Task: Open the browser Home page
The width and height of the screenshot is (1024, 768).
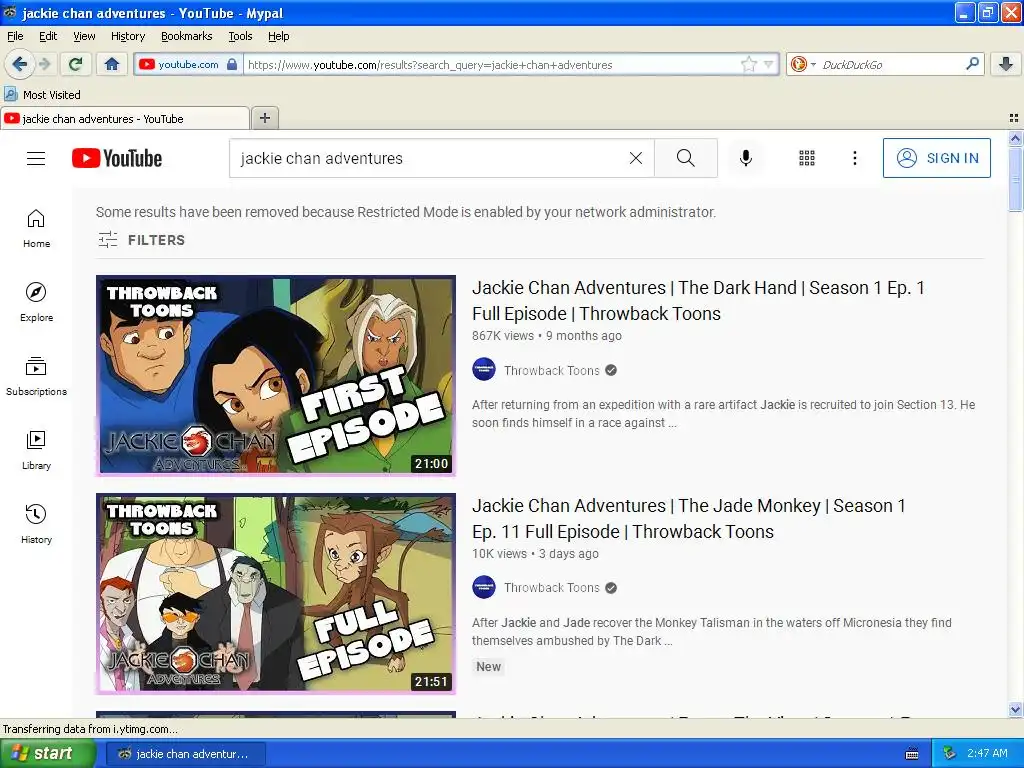Action: click(x=112, y=64)
